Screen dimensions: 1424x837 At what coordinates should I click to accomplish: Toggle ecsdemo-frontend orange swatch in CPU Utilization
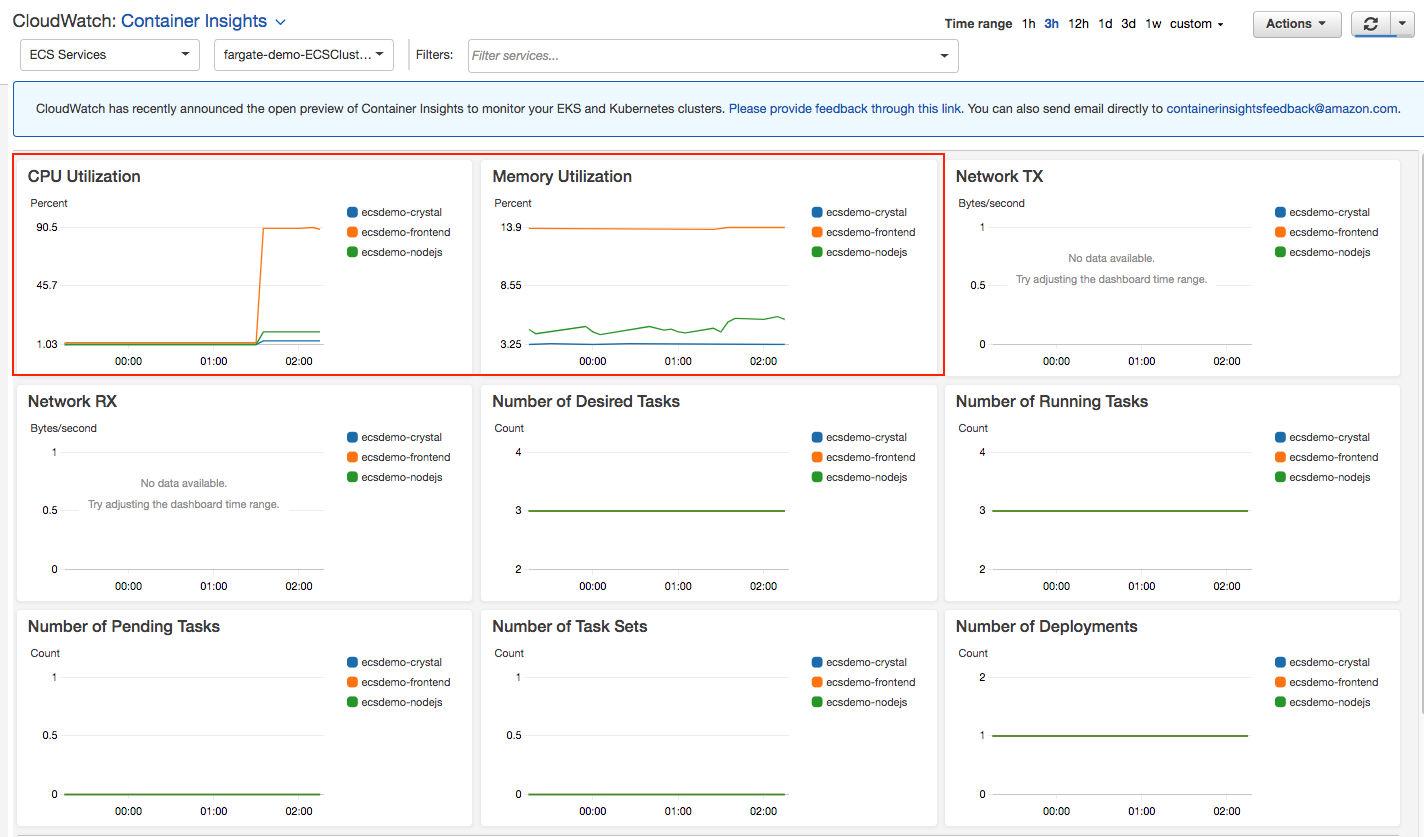(352, 232)
